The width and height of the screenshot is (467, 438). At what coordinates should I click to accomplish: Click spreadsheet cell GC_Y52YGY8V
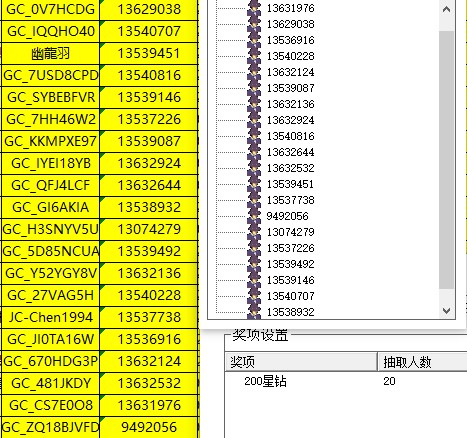click(x=50, y=273)
